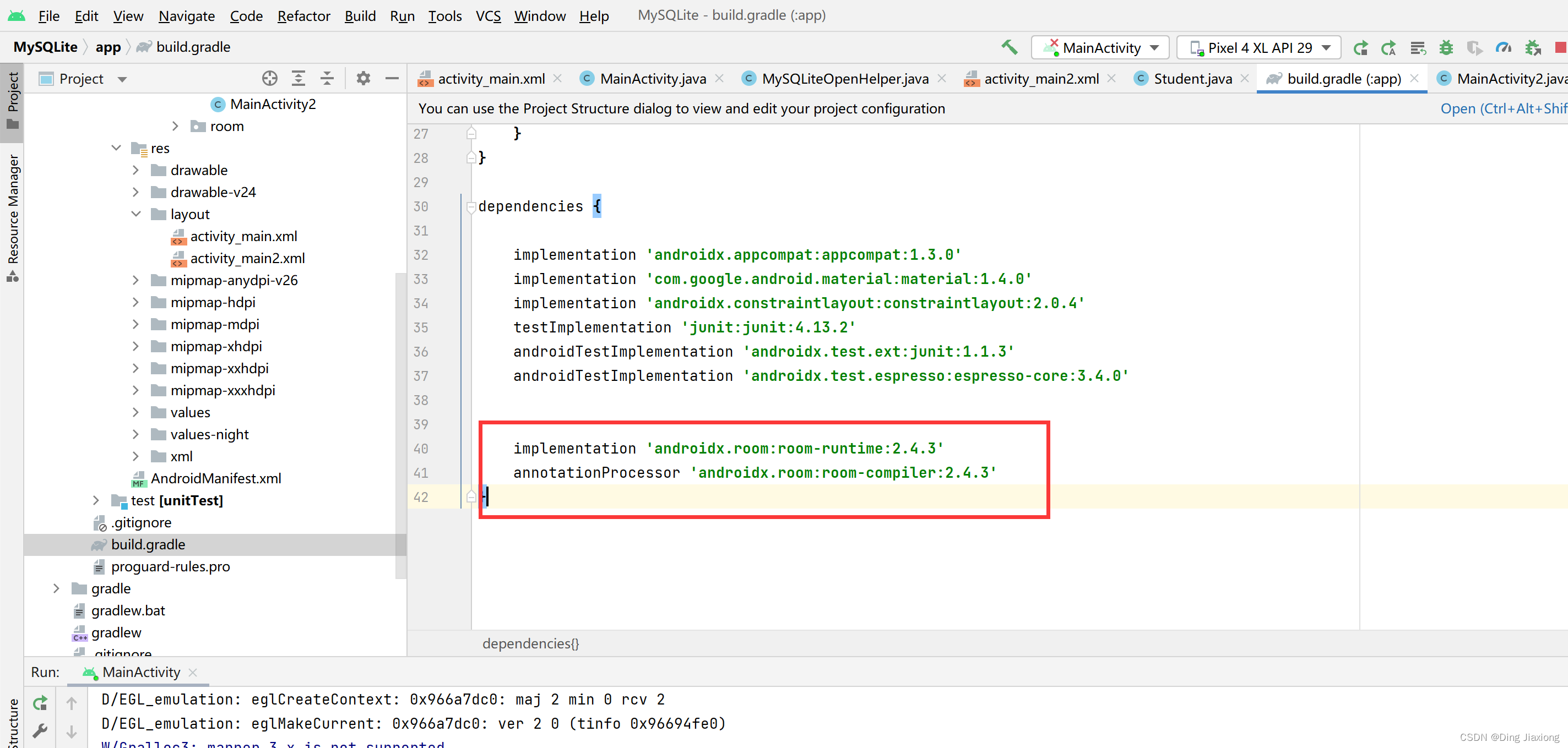
Task: Toggle the Project tool window sidebar
Action: click(x=12, y=100)
